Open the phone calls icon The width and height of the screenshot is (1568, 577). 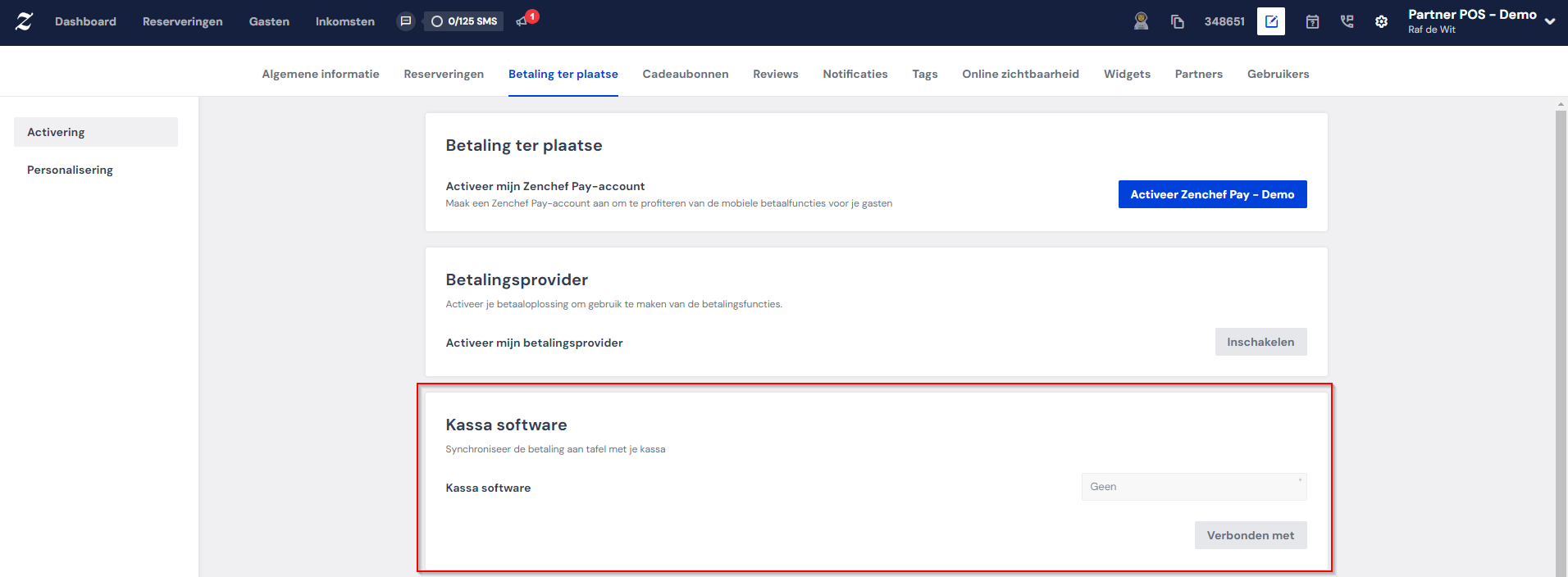[x=1347, y=21]
